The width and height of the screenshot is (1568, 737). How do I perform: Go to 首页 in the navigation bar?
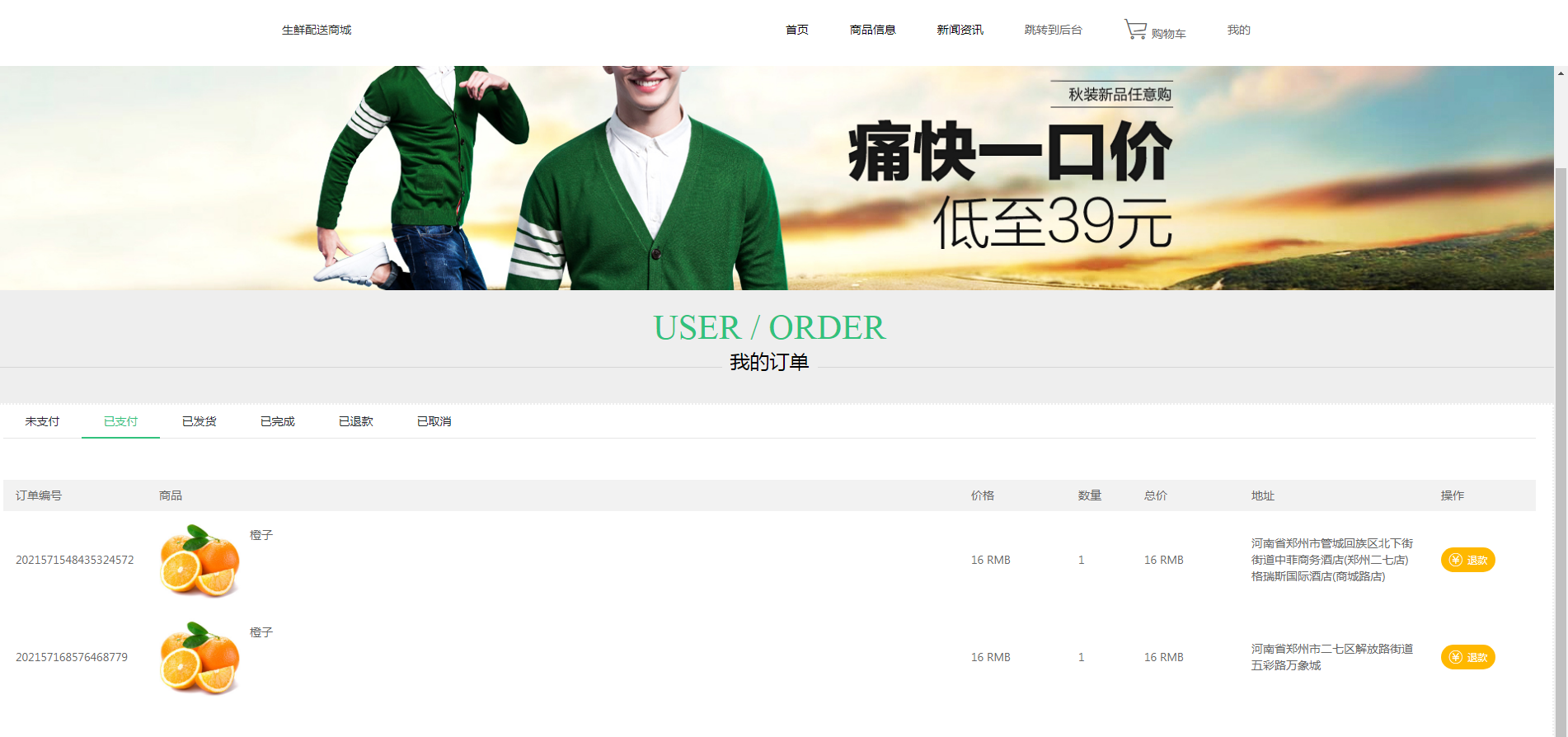pos(797,30)
